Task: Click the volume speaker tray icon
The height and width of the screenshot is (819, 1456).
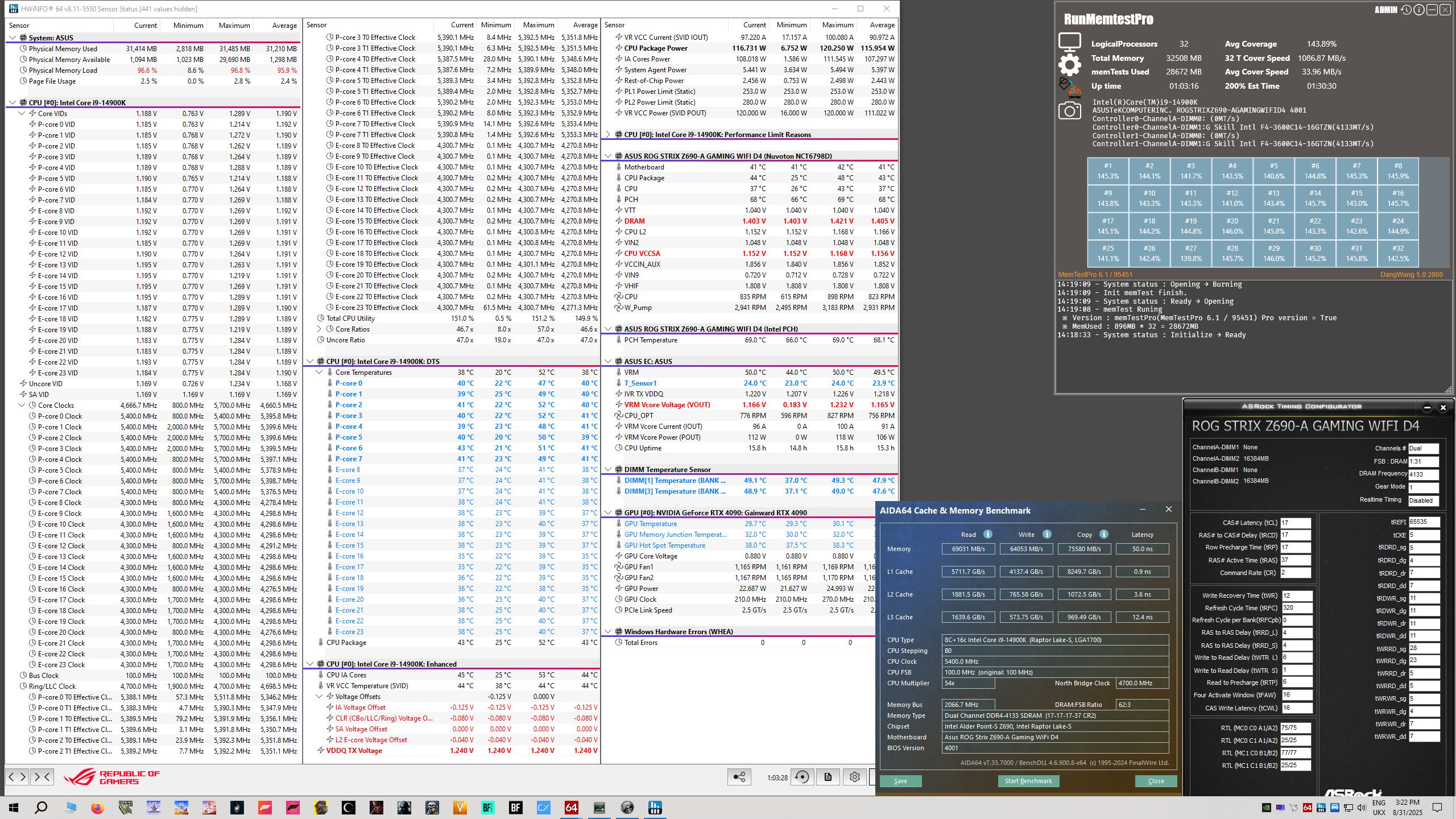Action: pos(1361,808)
